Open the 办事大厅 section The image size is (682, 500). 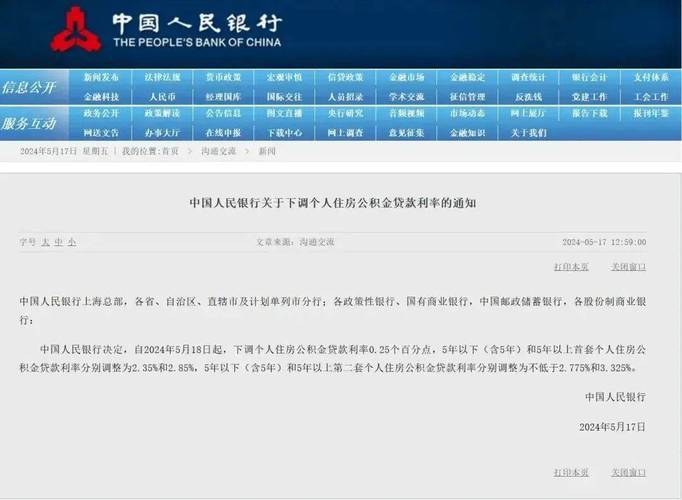[x=162, y=133]
